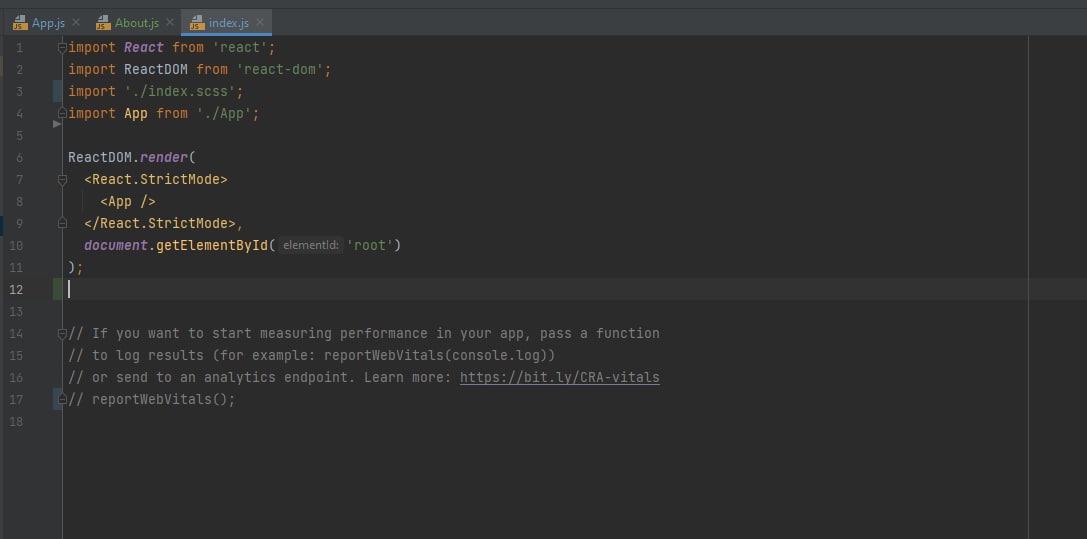
Task: Switch to the App.js tab
Action: (x=48, y=23)
